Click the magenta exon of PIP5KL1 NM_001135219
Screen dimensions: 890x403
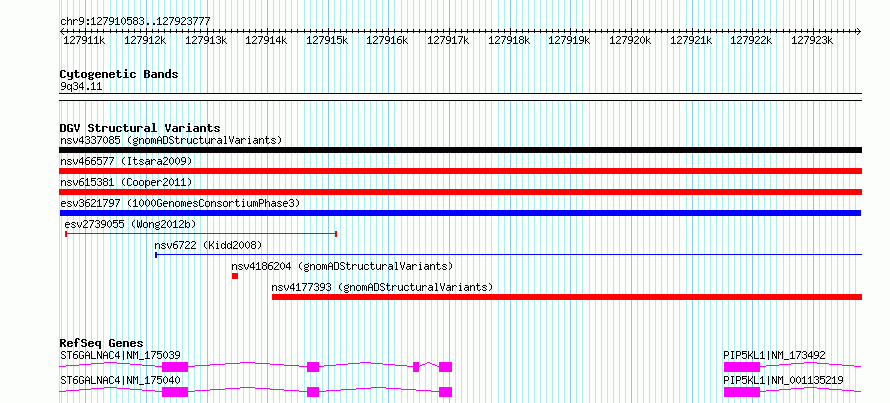[741, 392]
